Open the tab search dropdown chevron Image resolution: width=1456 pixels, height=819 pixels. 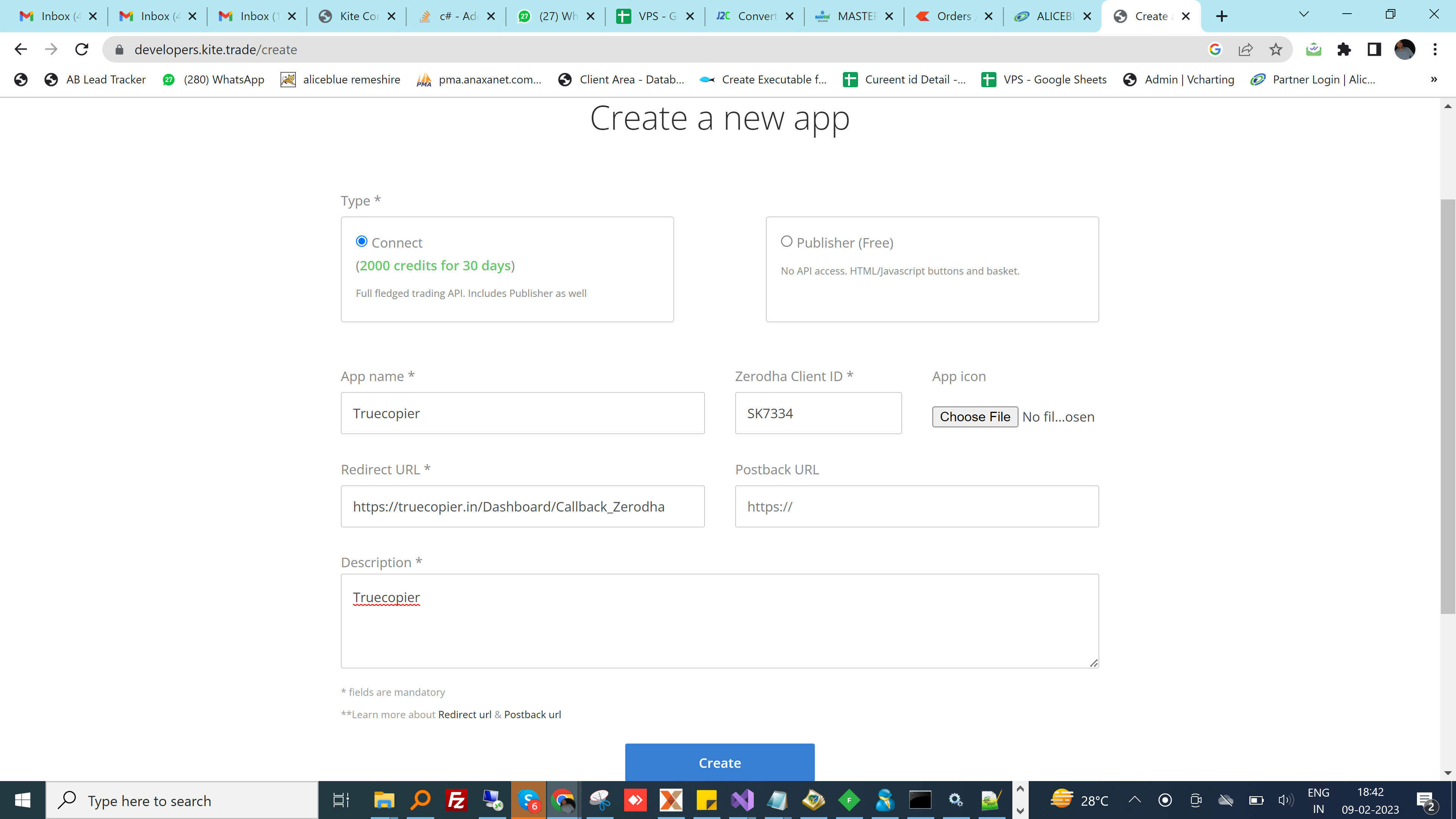pos(1304,15)
